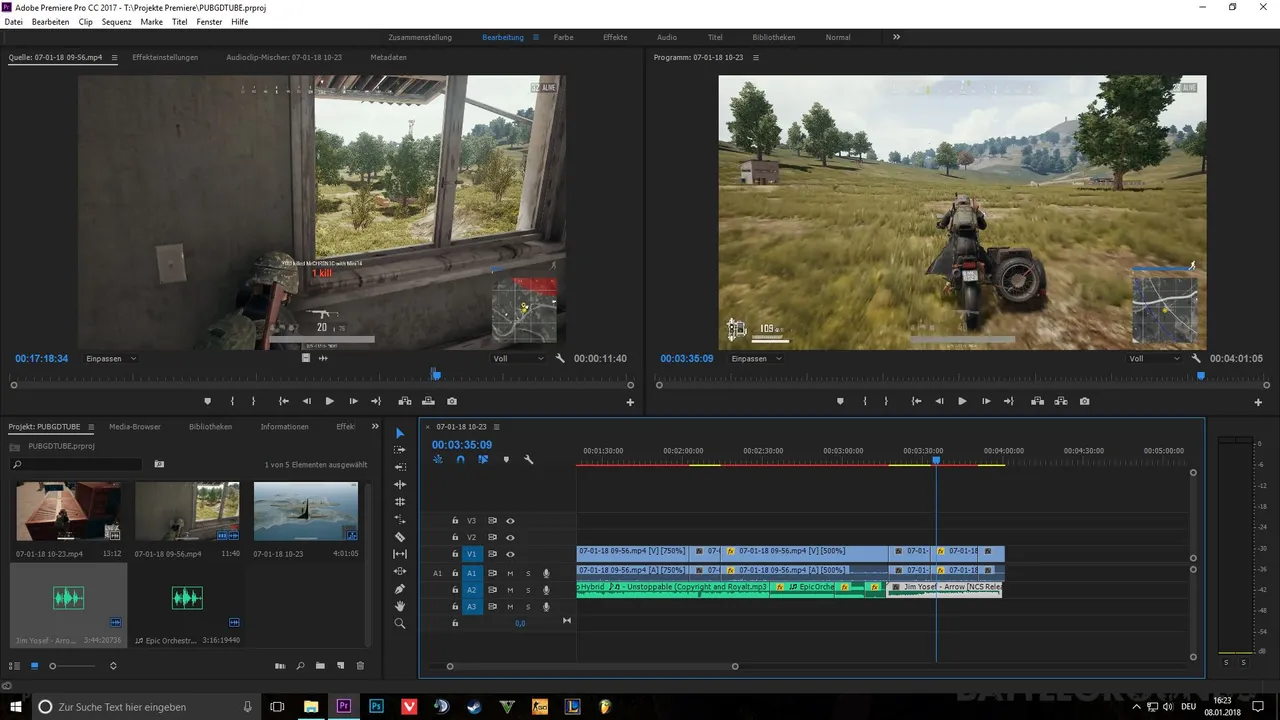Select the Zoom magnifier tool in toolbox
The height and width of the screenshot is (720, 1280).
[x=400, y=623]
